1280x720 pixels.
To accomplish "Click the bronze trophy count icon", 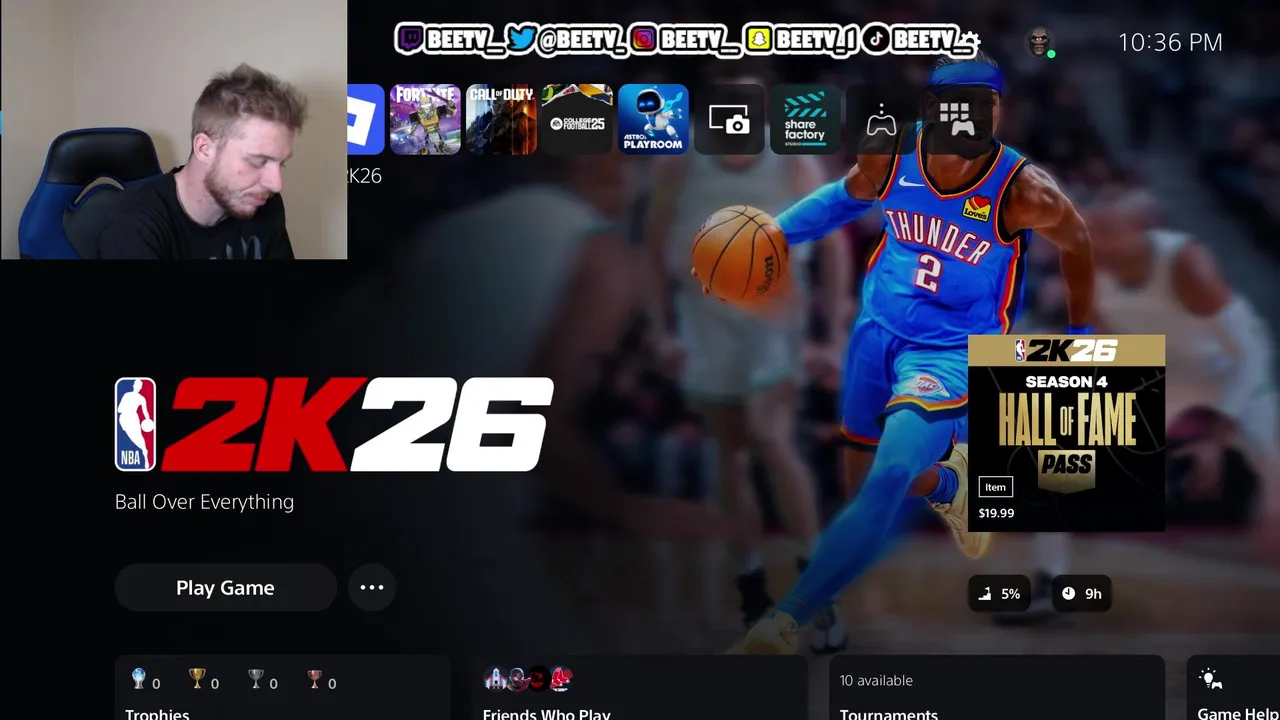I will pyautogui.click(x=315, y=679).
